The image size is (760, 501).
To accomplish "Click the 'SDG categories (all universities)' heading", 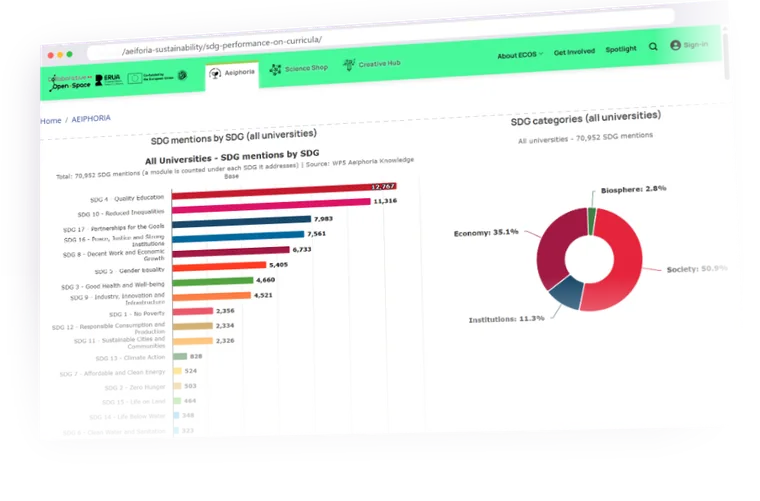I will point(586,118).
